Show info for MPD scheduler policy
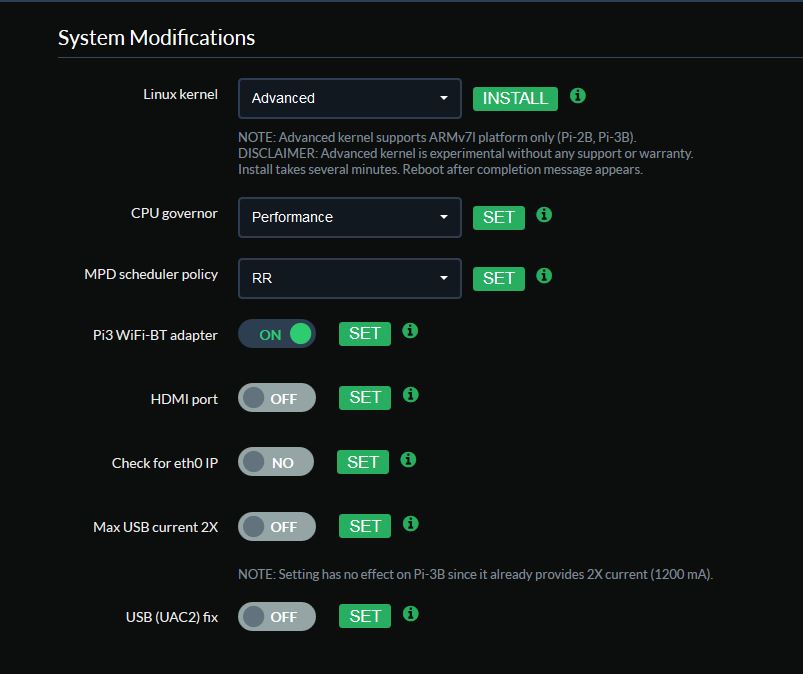This screenshot has width=803, height=674. point(544,276)
